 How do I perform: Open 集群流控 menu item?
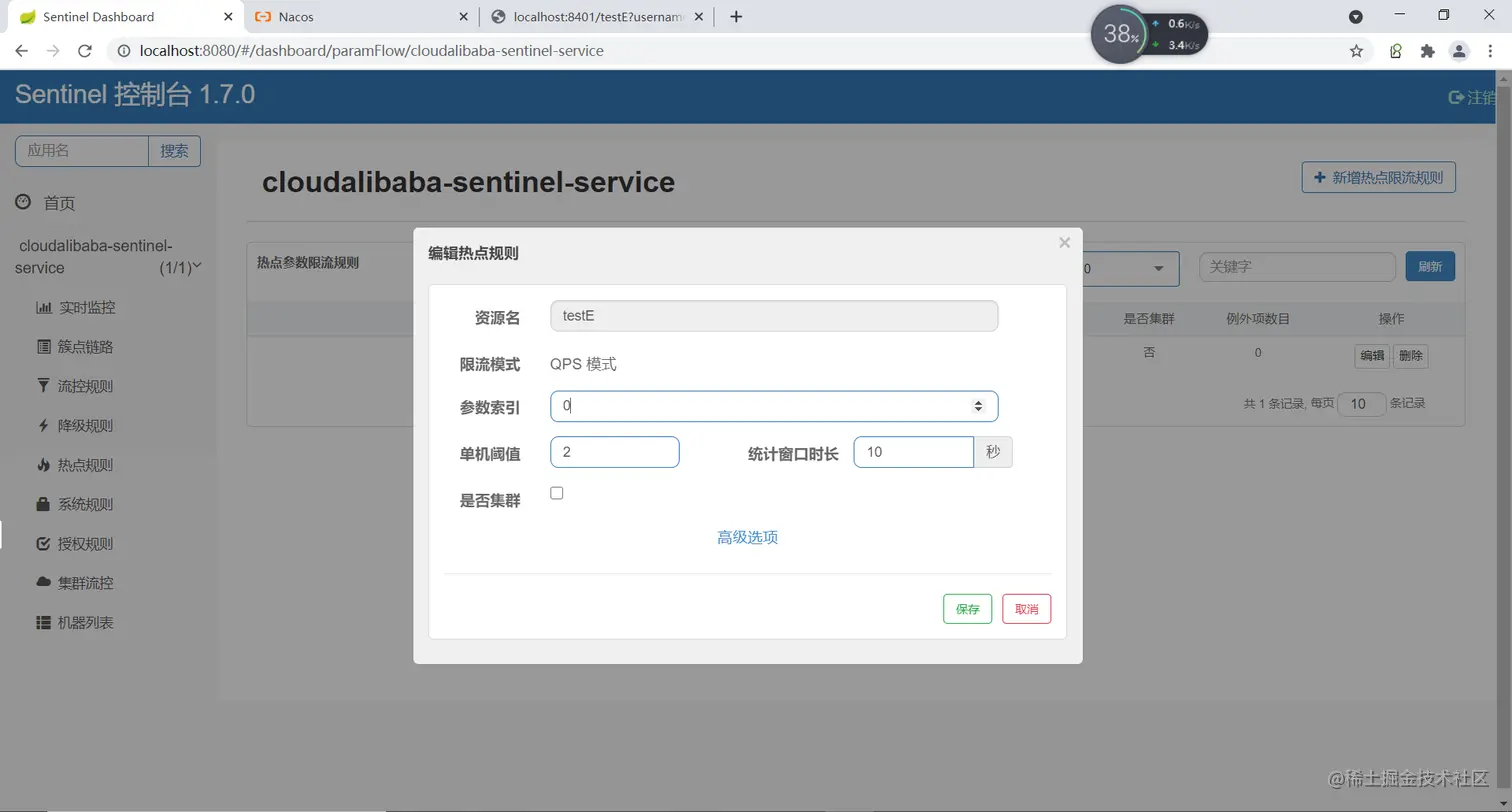click(x=74, y=583)
